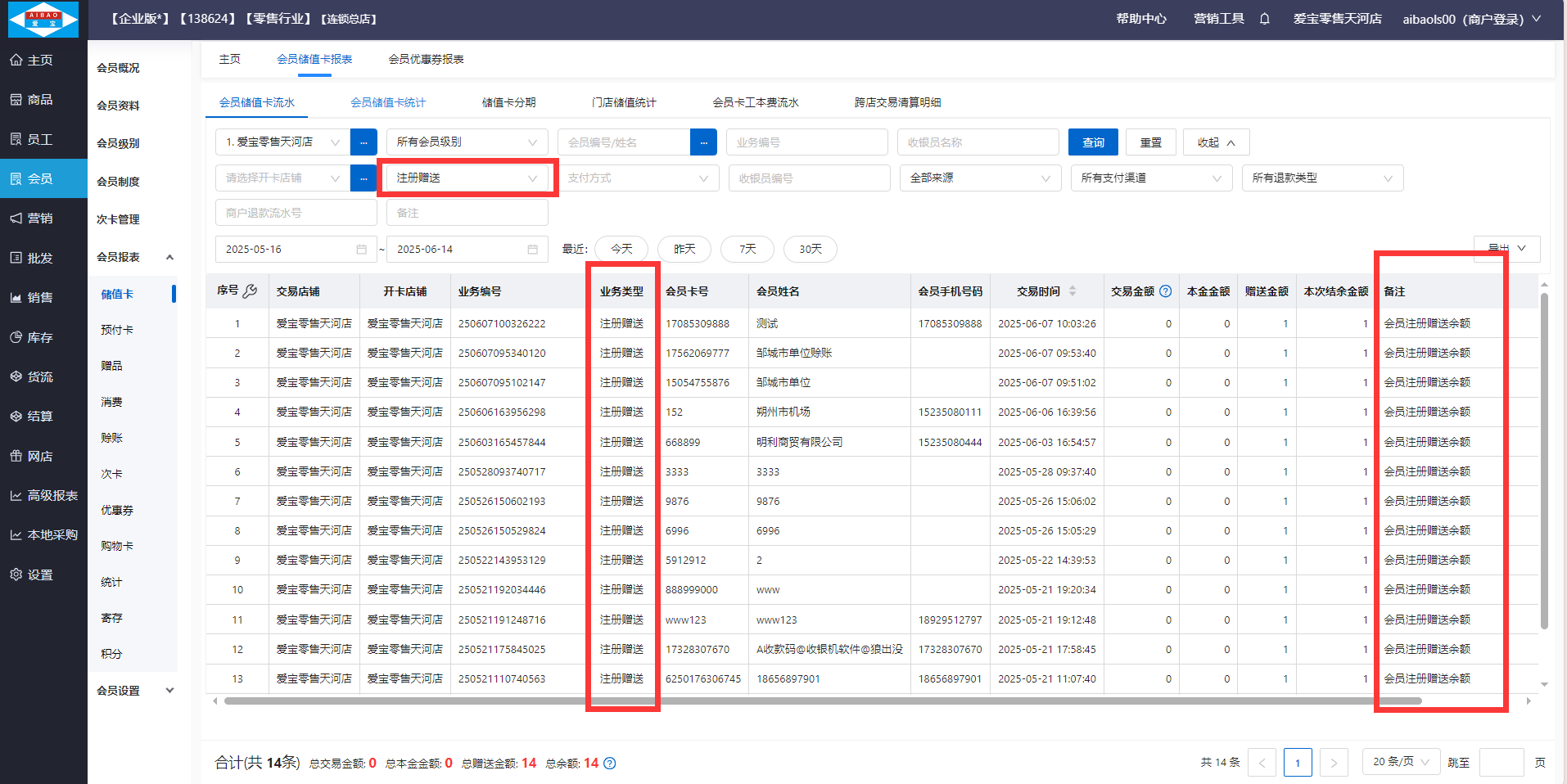Open the 库存 sidebar menu
1567x784 pixels.
tap(41, 337)
